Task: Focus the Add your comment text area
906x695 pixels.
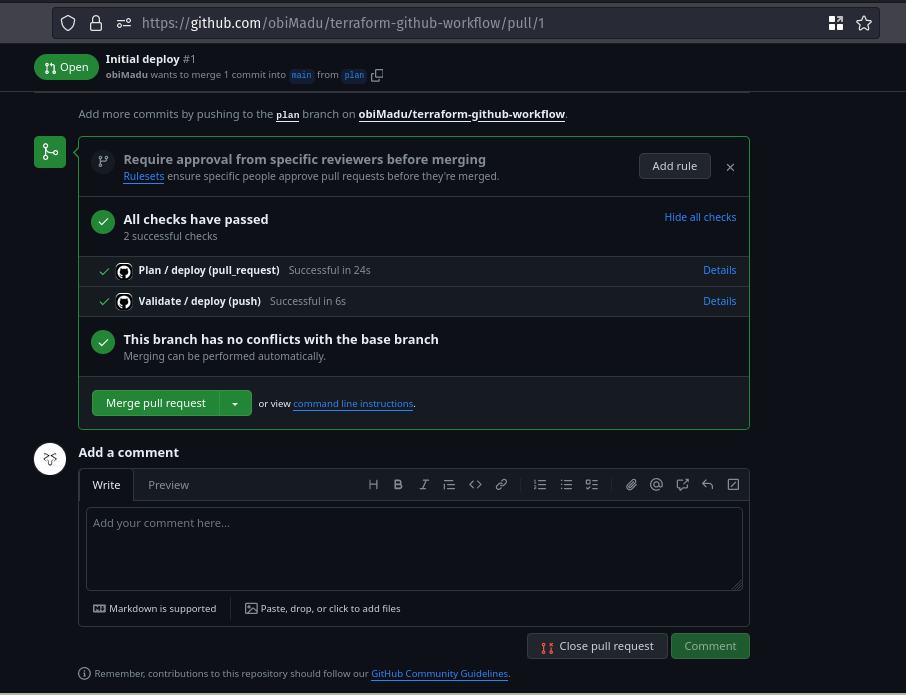Action: tap(414, 549)
